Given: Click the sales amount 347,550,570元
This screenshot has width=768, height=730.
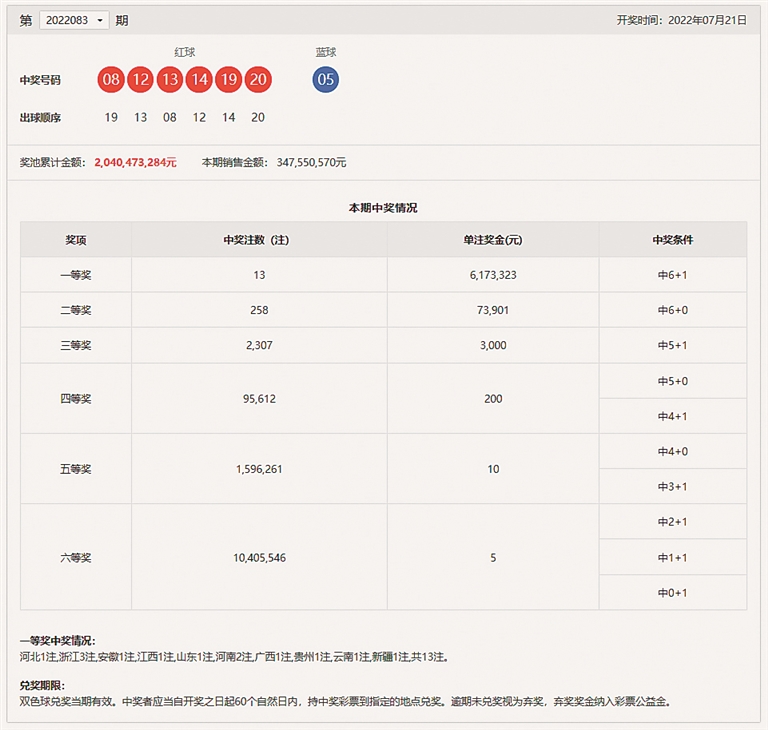Looking at the screenshot, I should (x=298, y=162).
